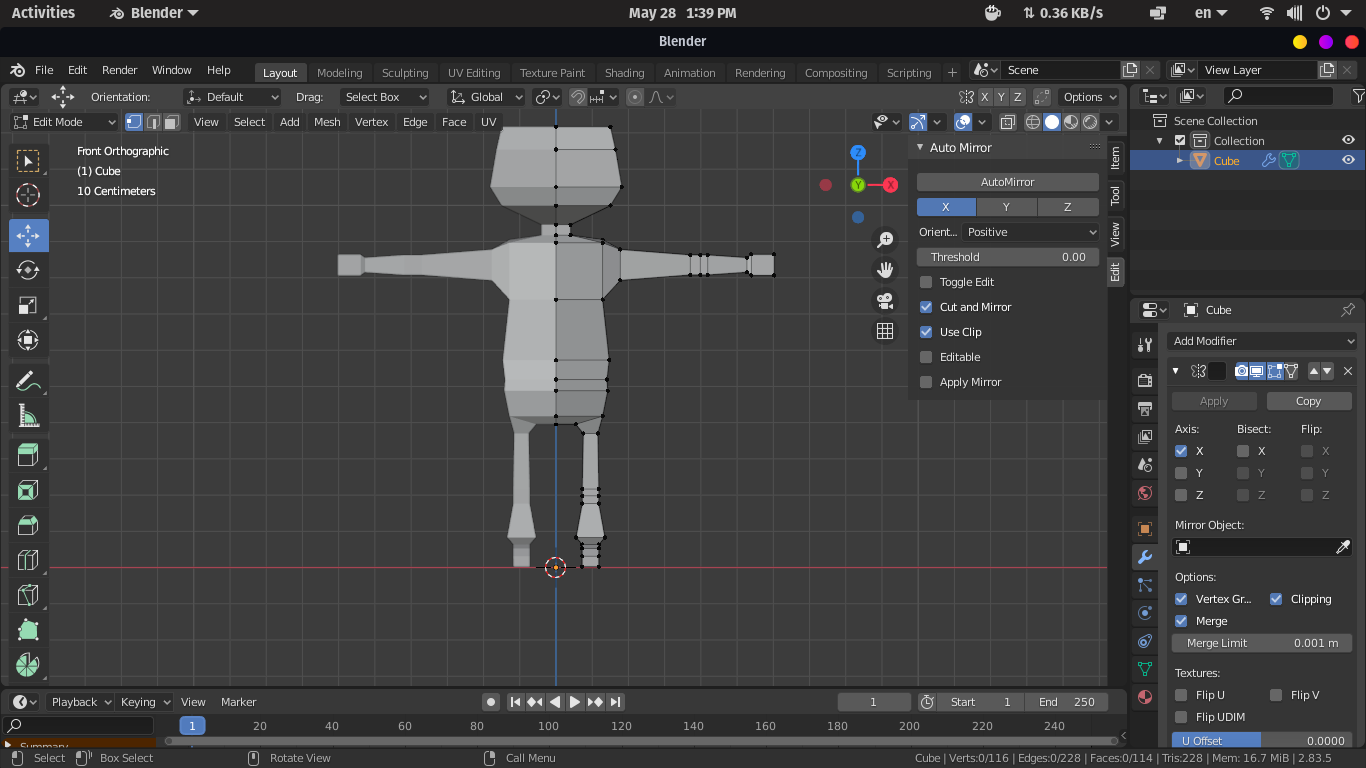Click the Cursor tool icon

click(28, 196)
